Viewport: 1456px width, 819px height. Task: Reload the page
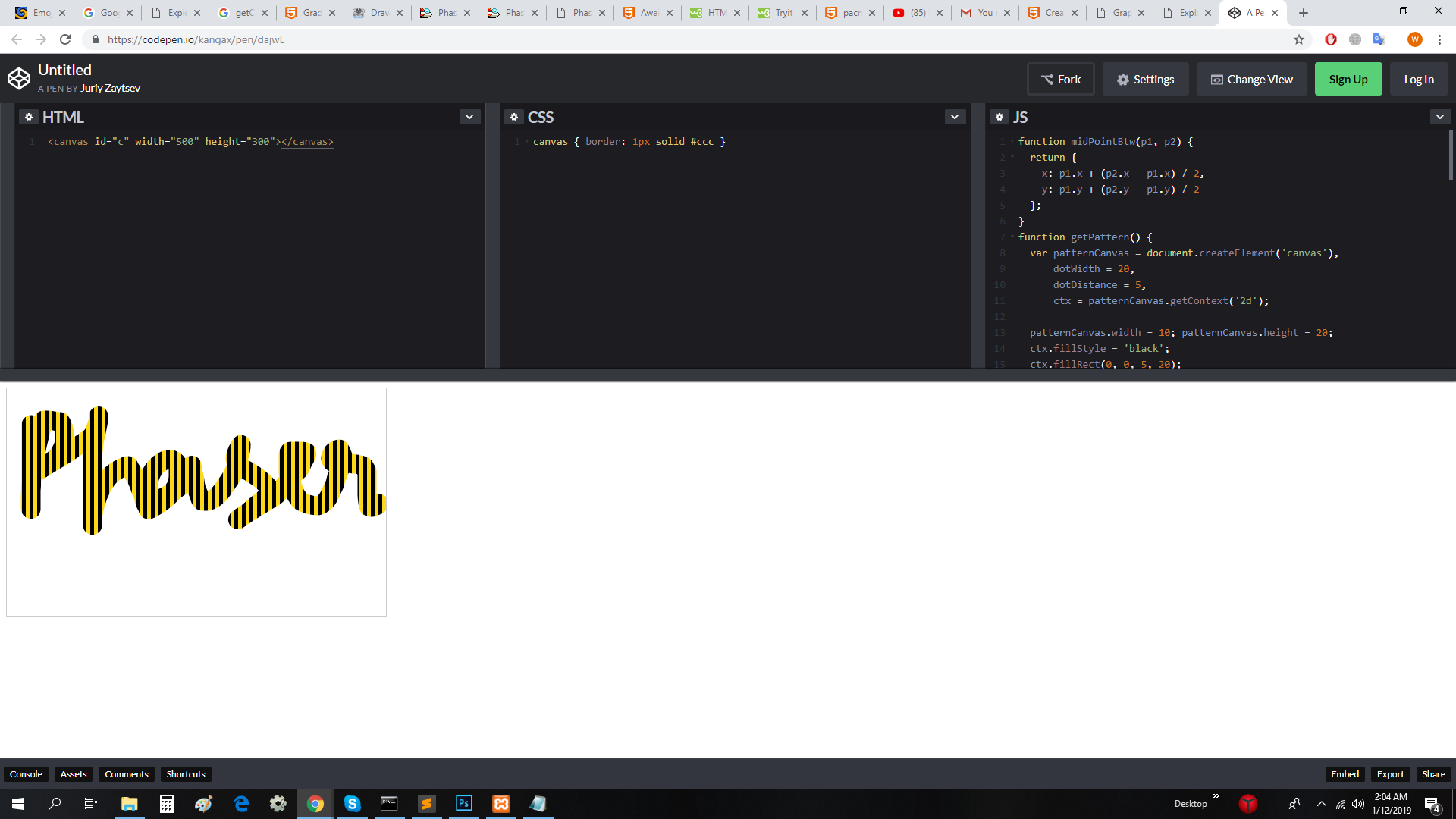(x=65, y=39)
